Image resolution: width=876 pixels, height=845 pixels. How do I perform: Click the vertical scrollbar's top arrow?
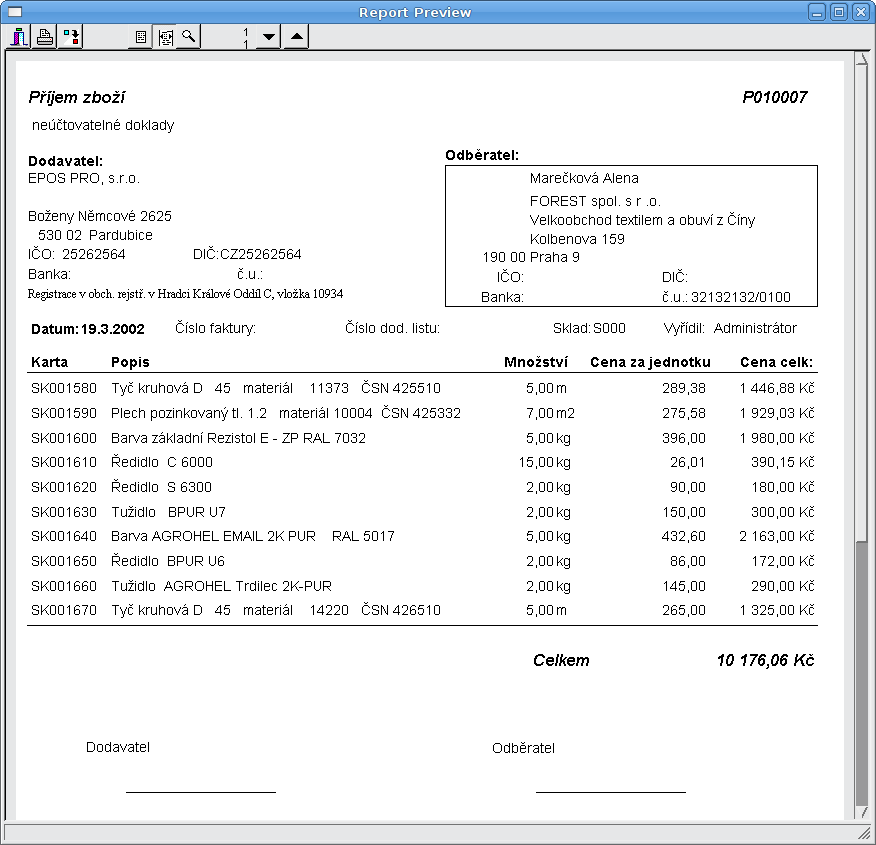(862, 59)
